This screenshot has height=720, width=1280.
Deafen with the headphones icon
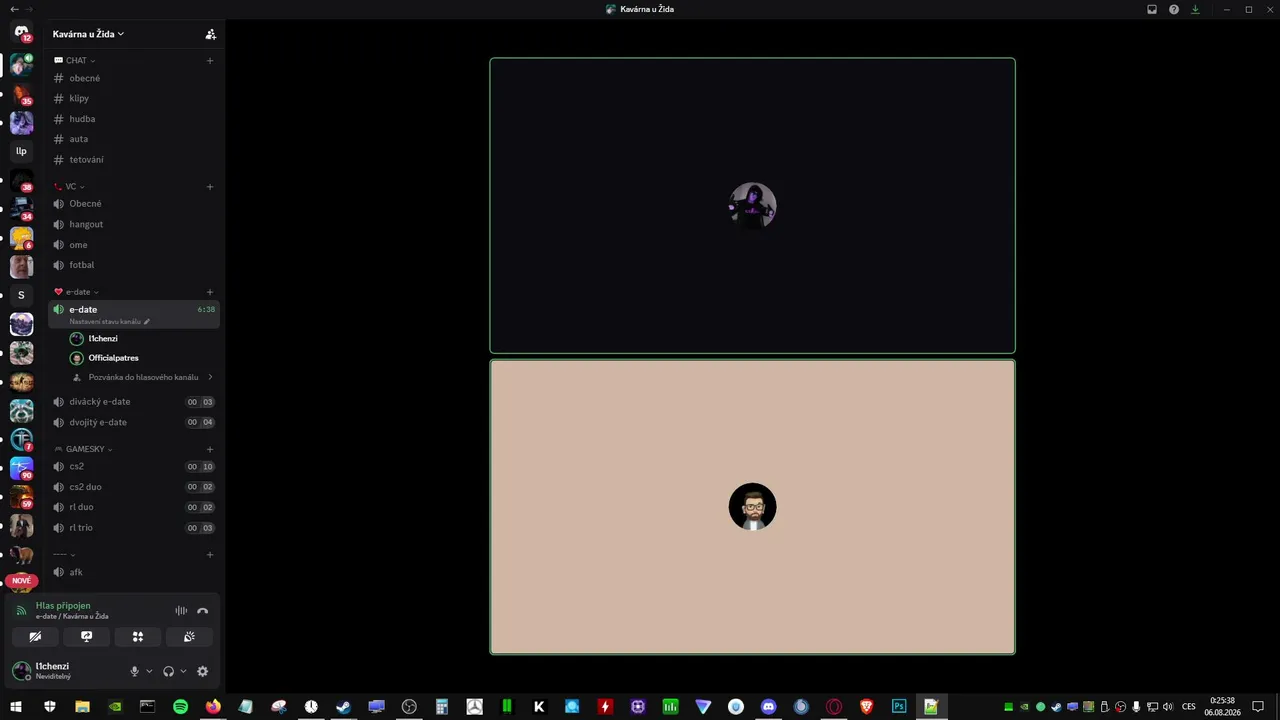[x=168, y=672]
